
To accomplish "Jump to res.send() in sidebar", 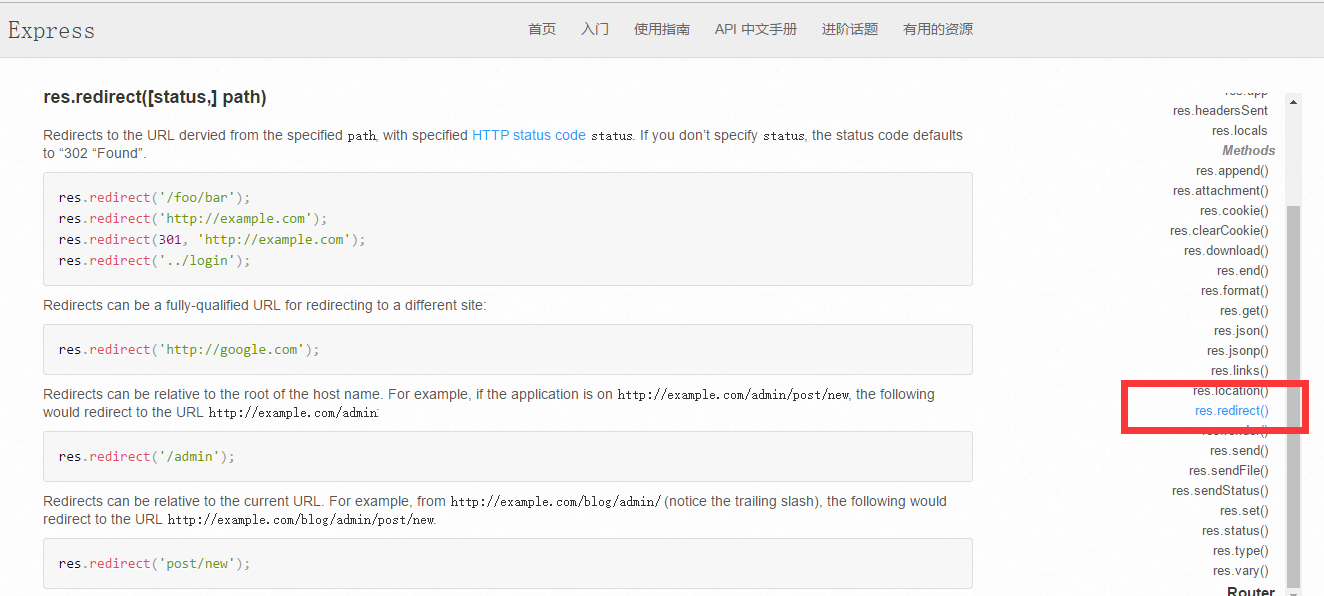I will (1239, 451).
